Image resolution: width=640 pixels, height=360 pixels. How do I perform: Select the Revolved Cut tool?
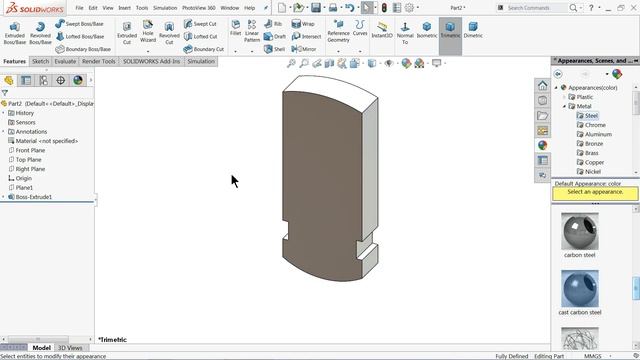pyautogui.click(x=169, y=33)
